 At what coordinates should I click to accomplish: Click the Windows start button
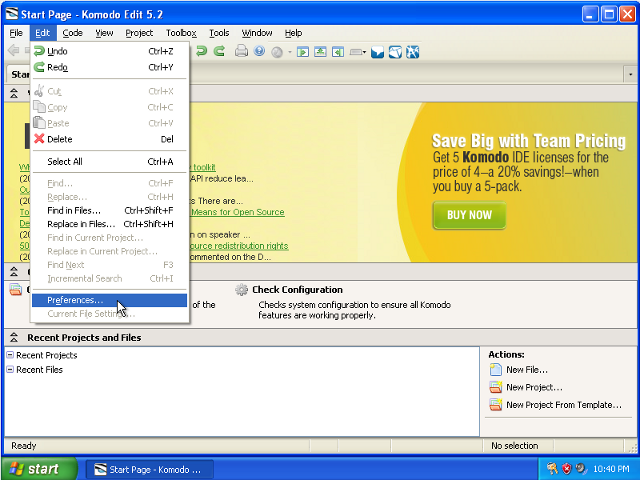click(x=39, y=469)
